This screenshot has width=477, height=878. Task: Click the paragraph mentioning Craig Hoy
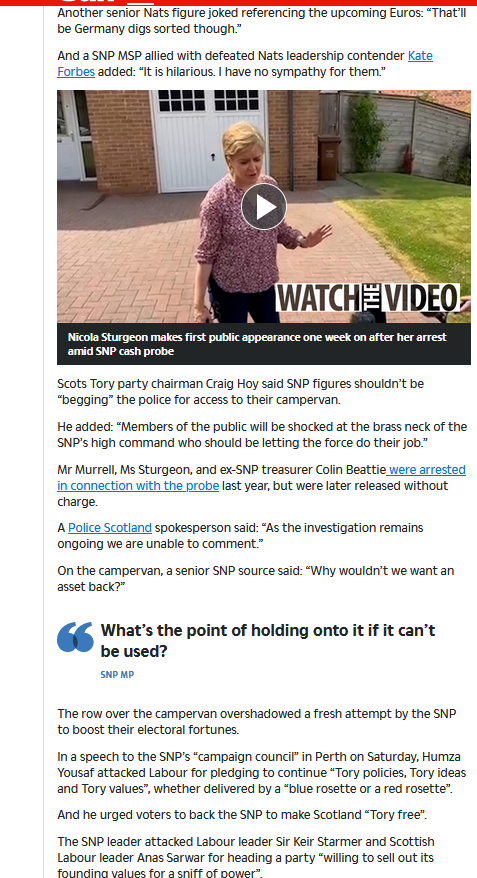click(240, 392)
